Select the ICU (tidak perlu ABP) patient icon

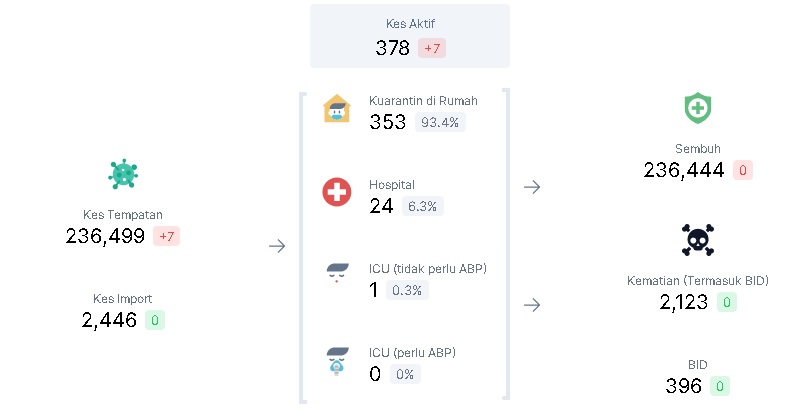[x=337, y=273]
